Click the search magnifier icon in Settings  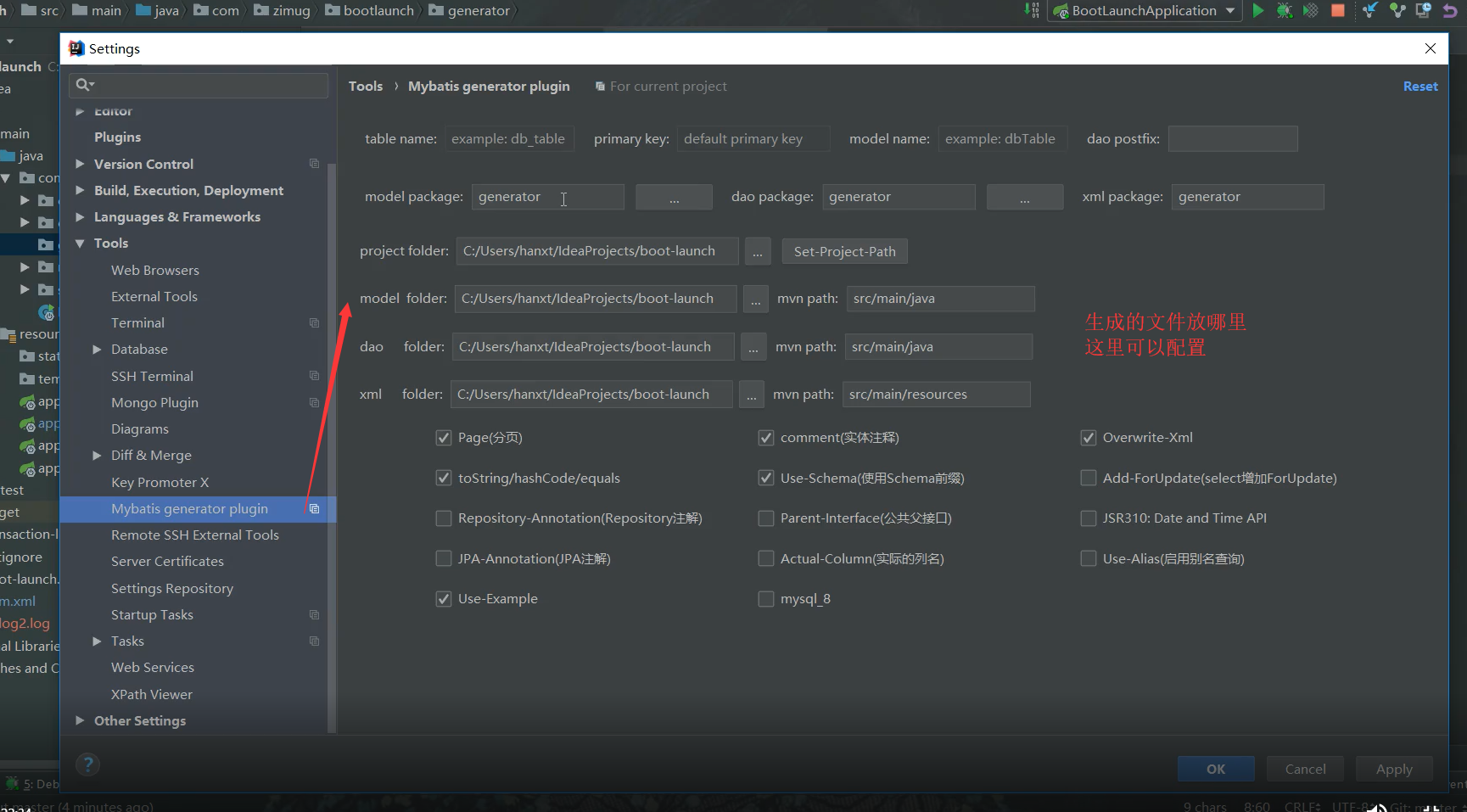click(x=85, y=85)
